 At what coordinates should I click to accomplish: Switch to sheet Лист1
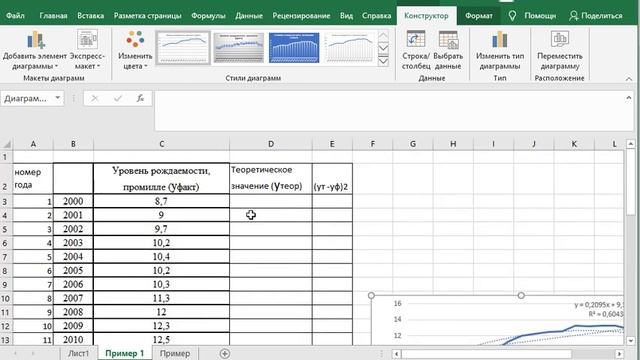[78, 353]
